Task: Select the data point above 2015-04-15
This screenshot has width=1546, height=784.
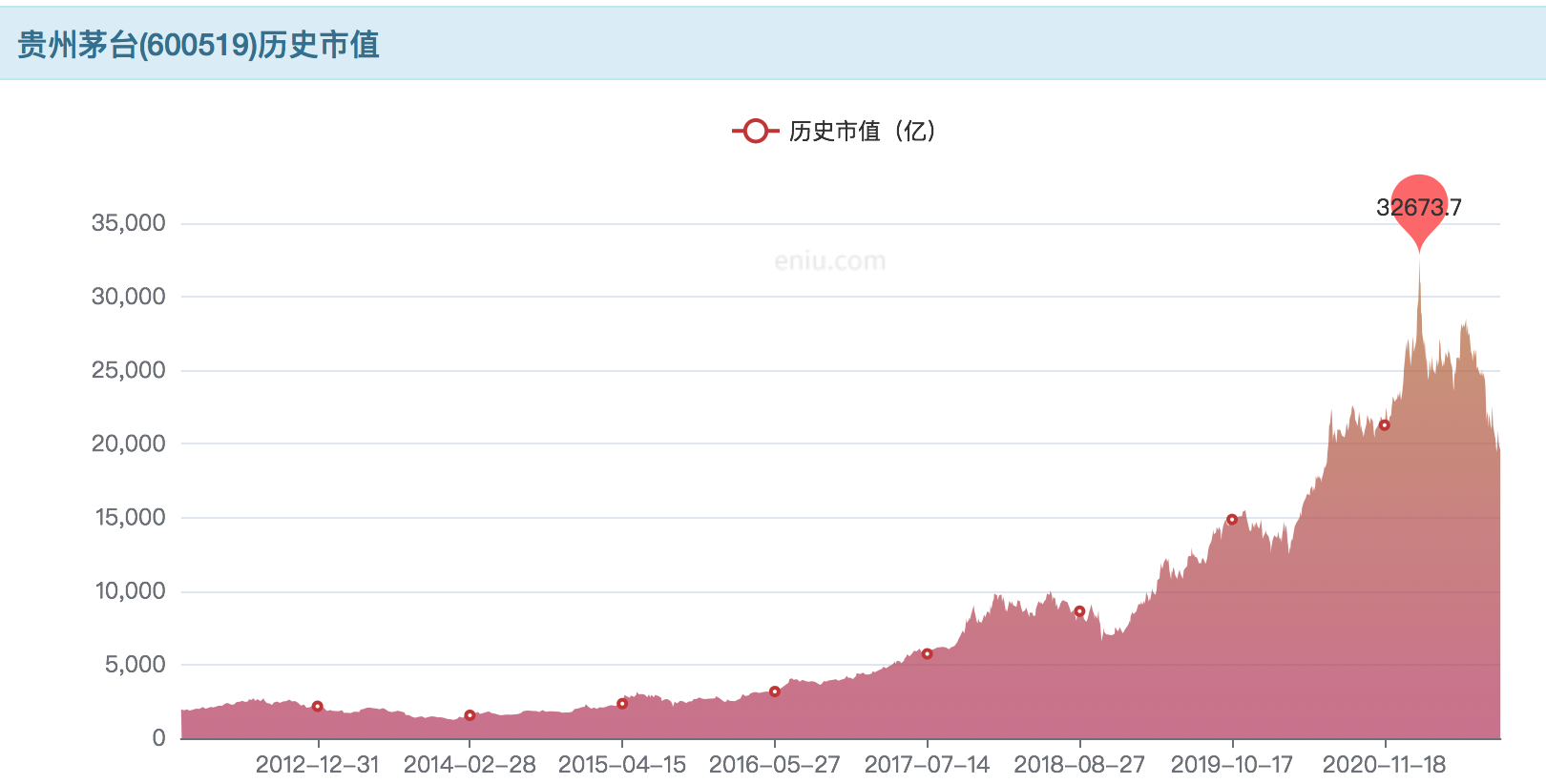Action: tap(622, 704)
